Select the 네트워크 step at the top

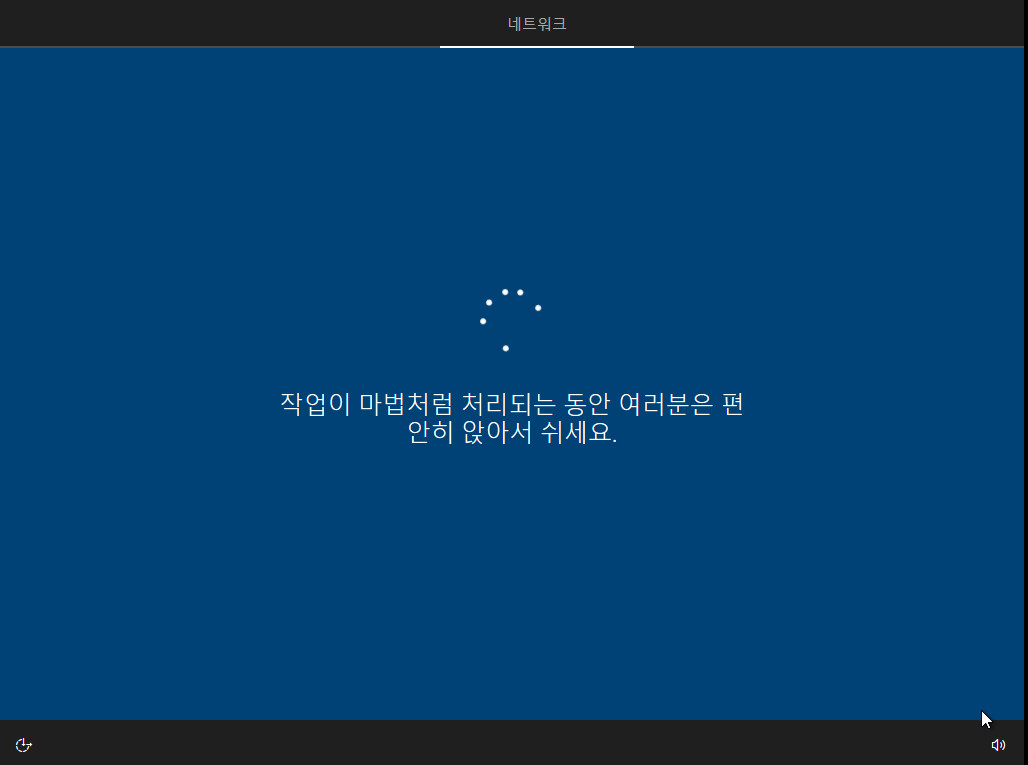536,24
